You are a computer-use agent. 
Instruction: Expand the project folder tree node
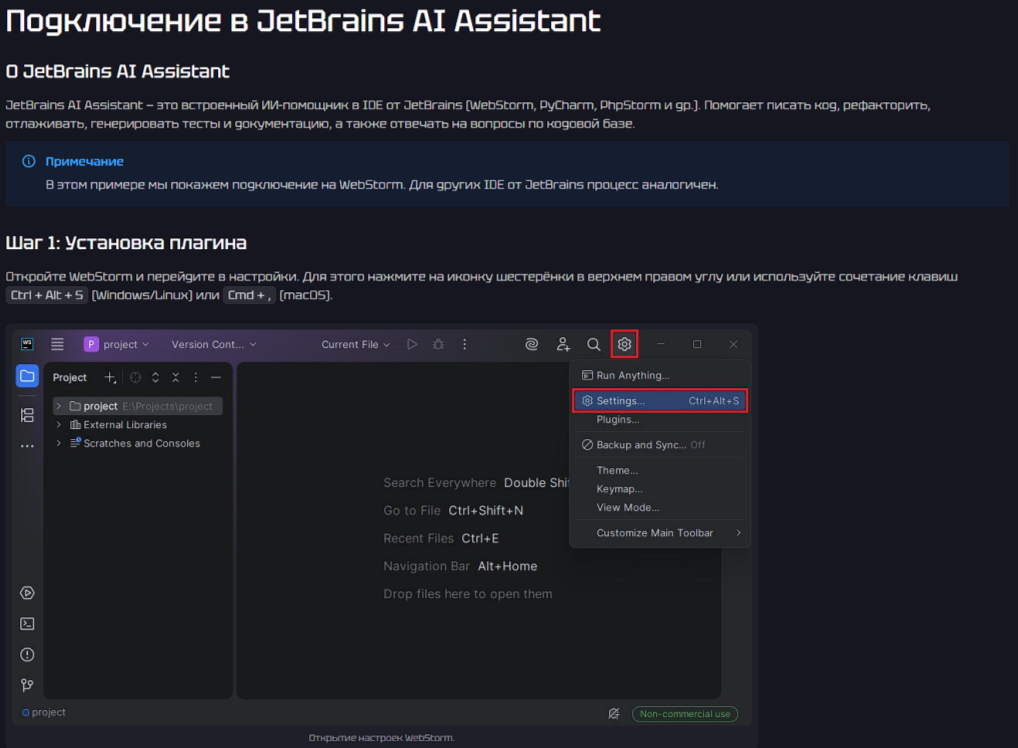(x=59, y=406)
